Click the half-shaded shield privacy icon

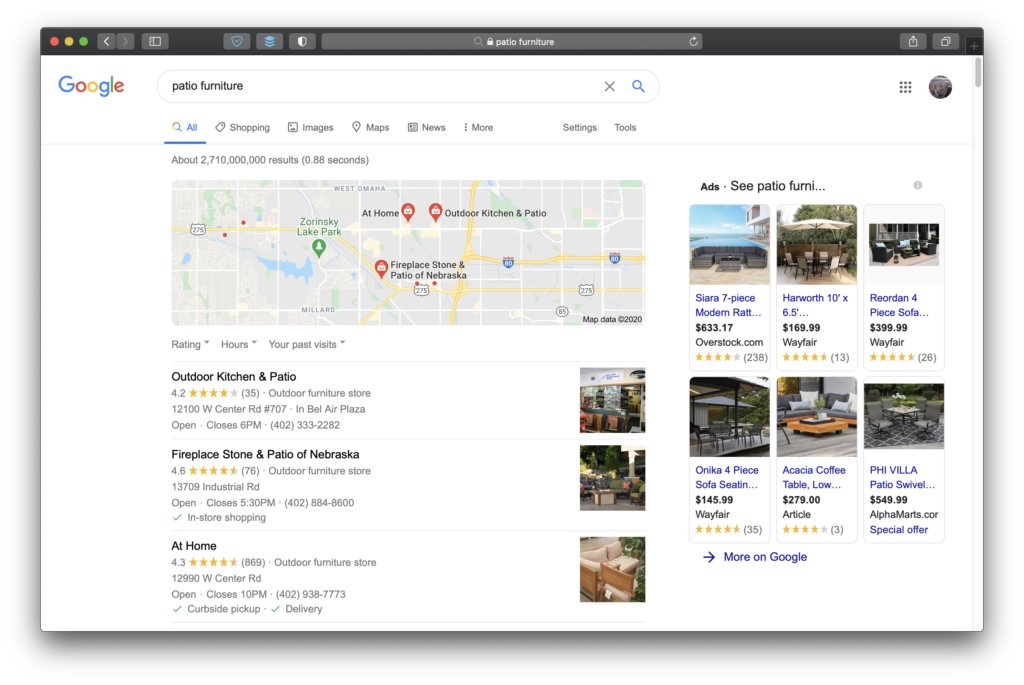point(302,41)
